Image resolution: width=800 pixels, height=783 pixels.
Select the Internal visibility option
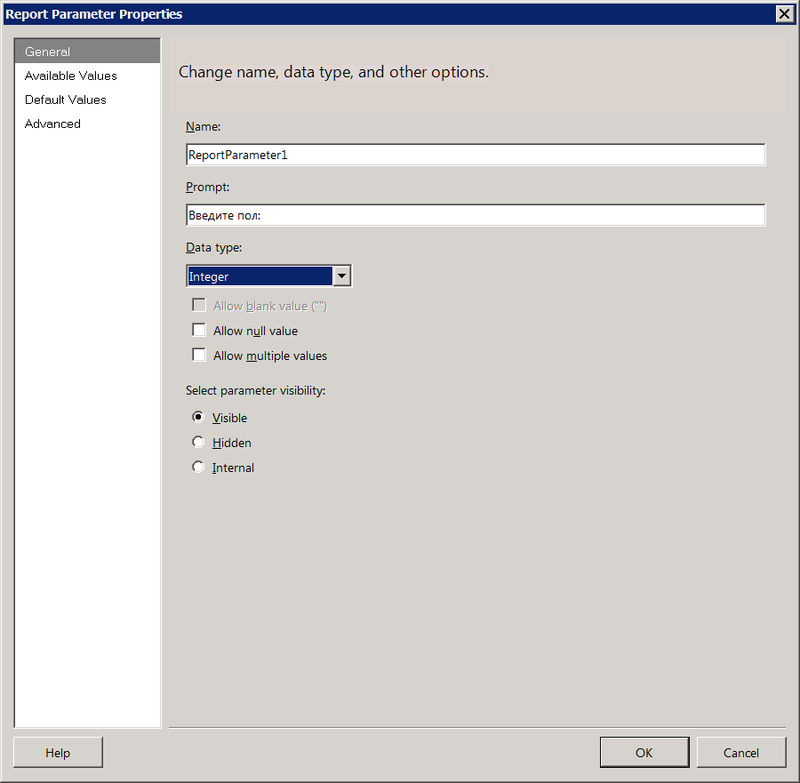(x=198, y=466)
